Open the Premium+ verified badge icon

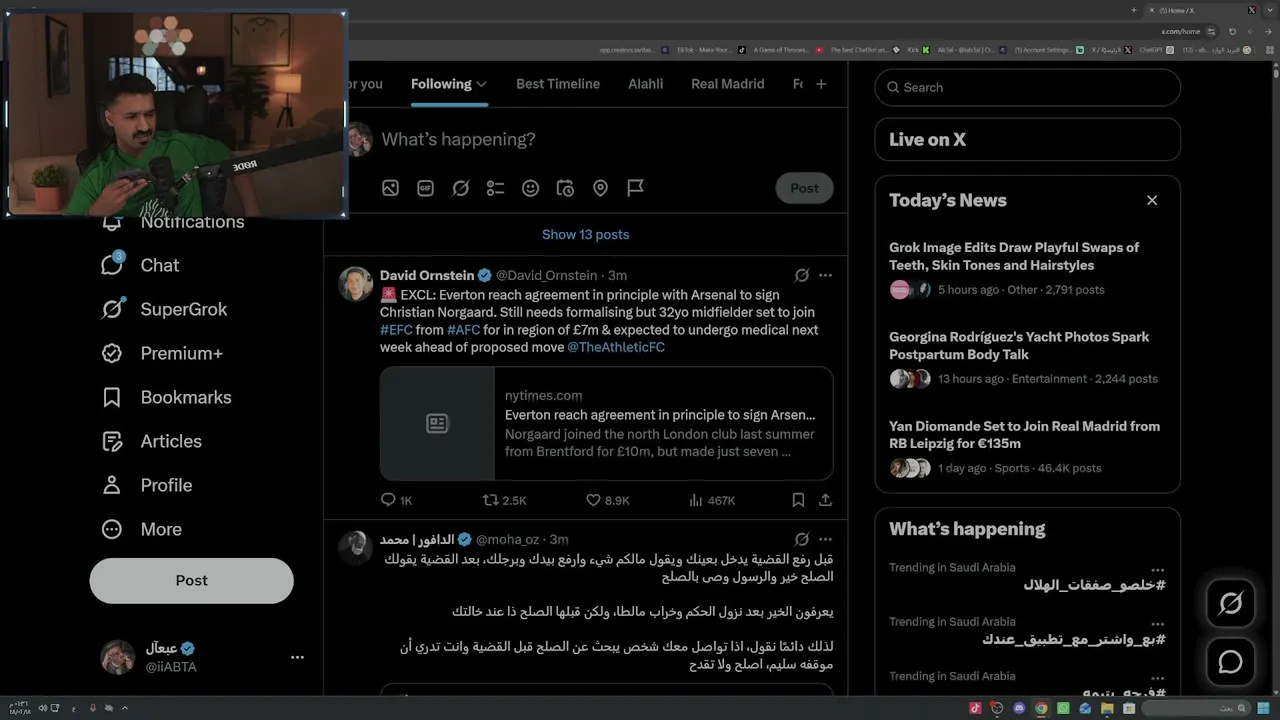112,353
